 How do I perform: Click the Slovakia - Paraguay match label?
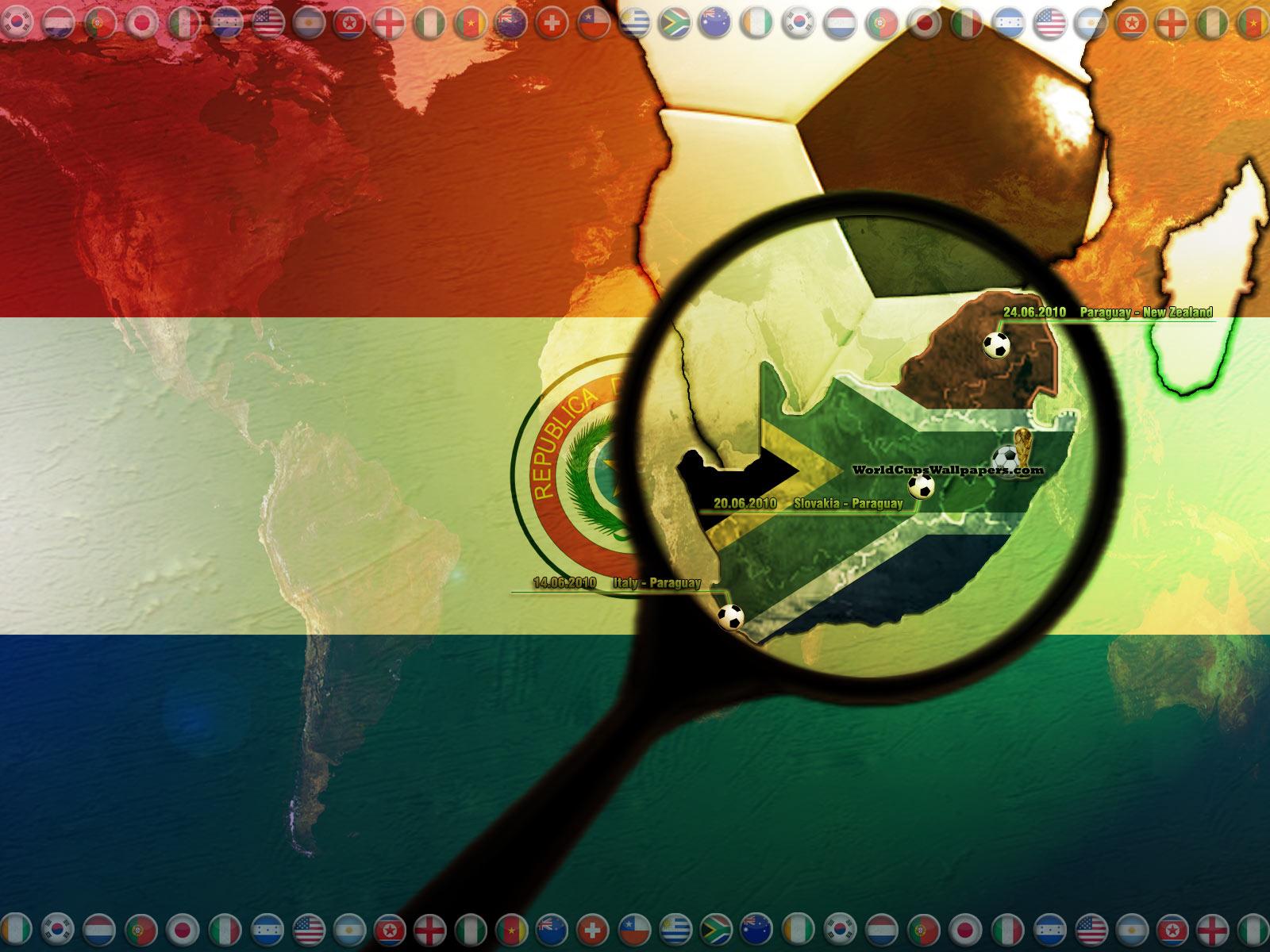coord(848,503)
